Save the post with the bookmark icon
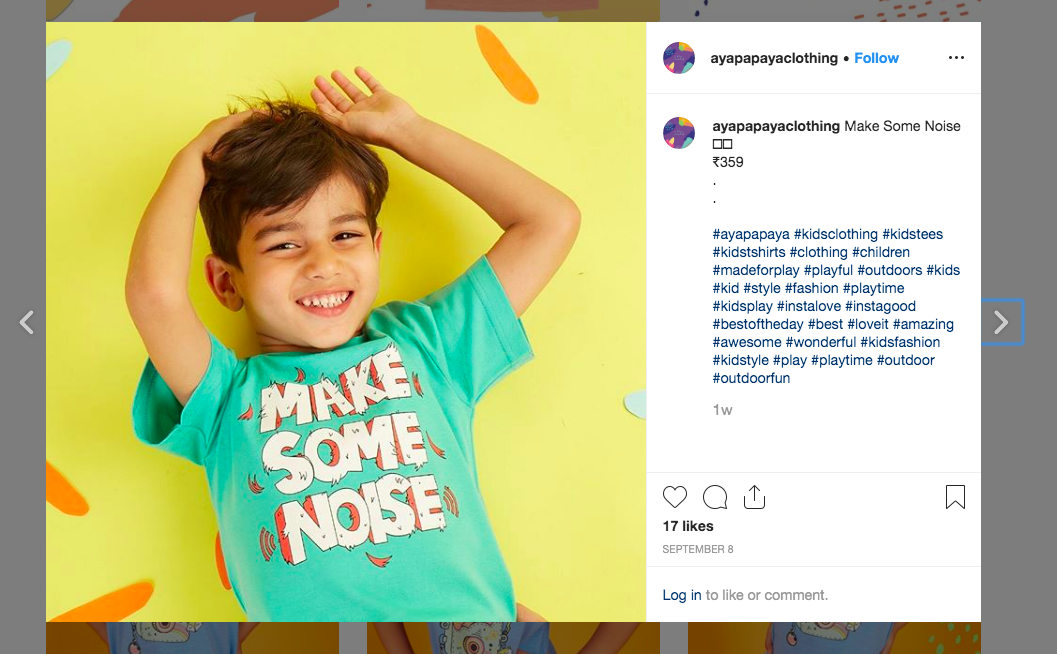1057x654 pixels. click(955, 497)
